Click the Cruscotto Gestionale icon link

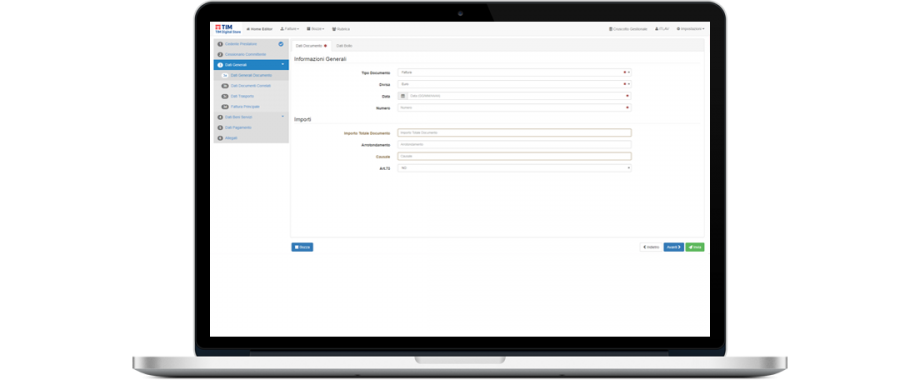pyautogui.click(x=610, y=29)
